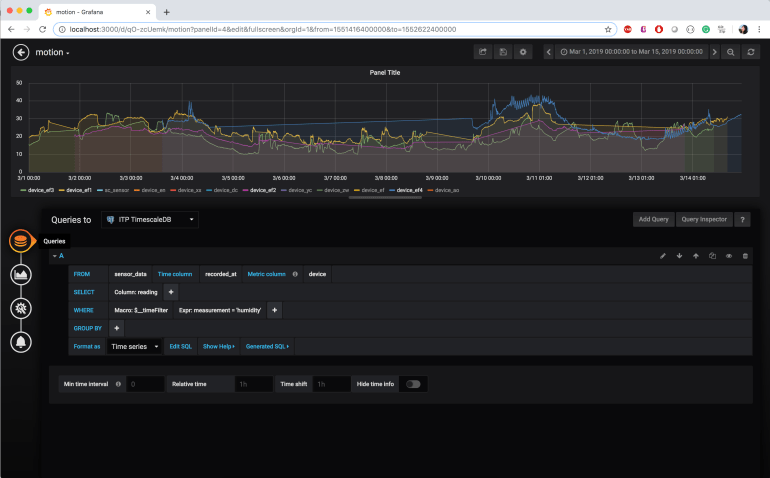Open the Visualization tab in sidebar
The image size is (770, 478).
coord(20,275)
